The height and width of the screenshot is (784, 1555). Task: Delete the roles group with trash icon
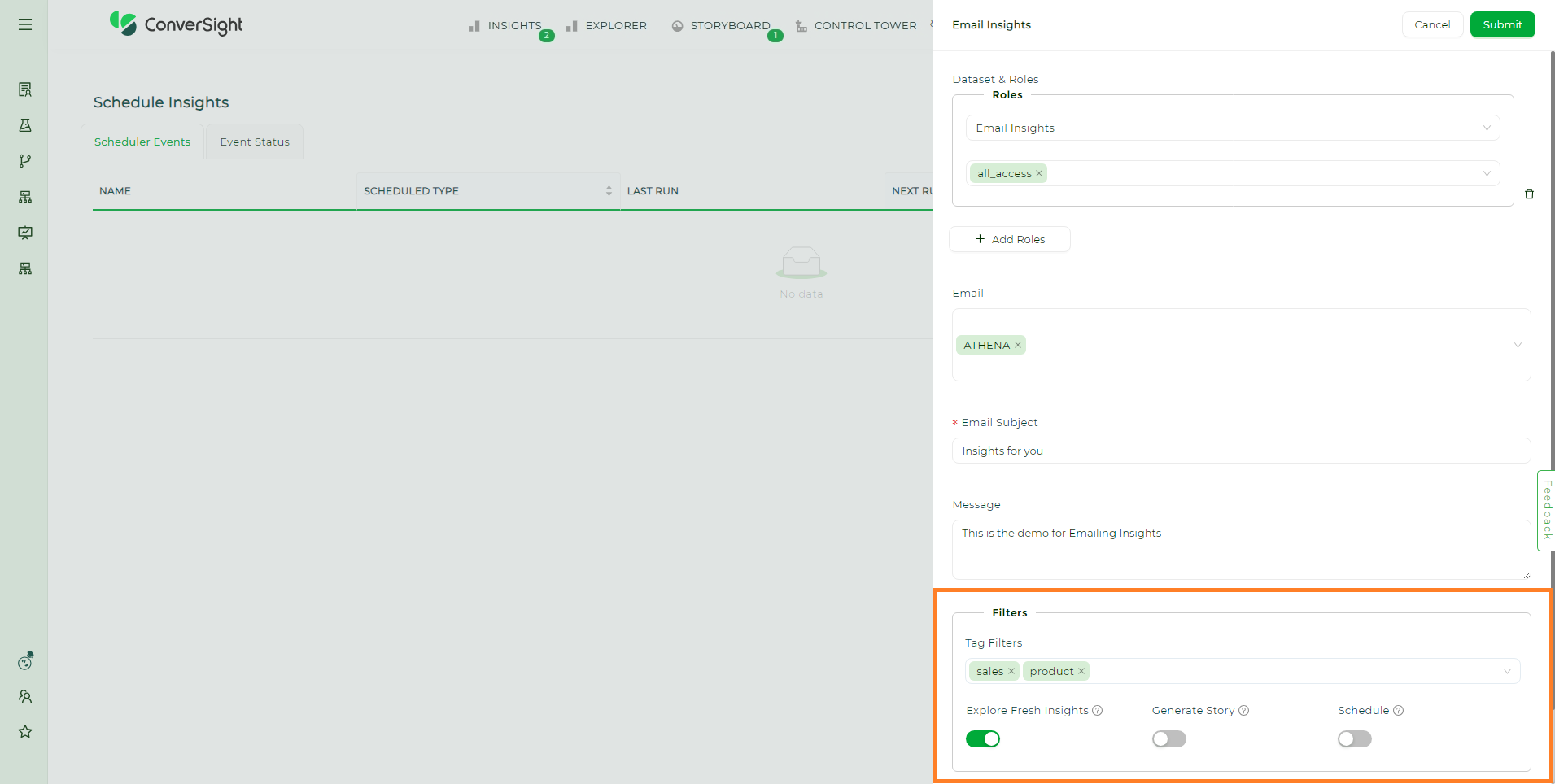pyautogui.click(x=1529, y=194)
